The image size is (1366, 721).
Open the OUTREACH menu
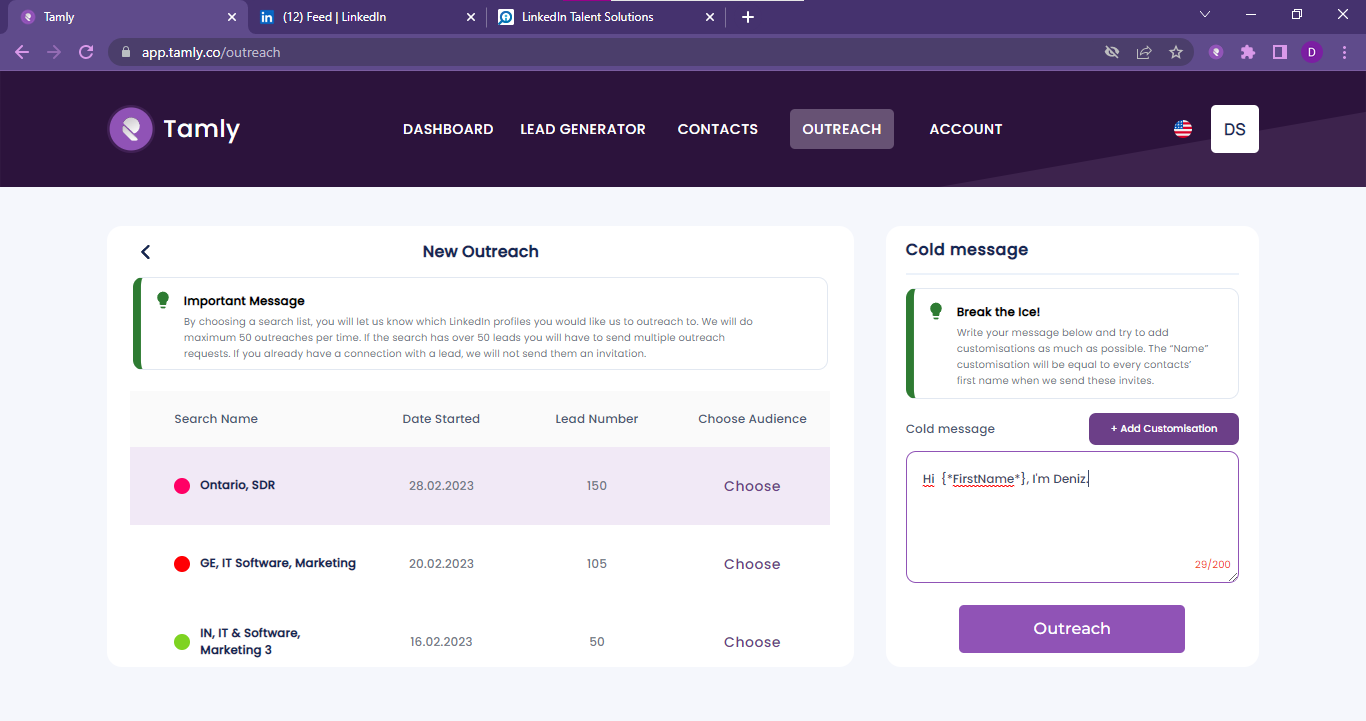coord(842,129)
